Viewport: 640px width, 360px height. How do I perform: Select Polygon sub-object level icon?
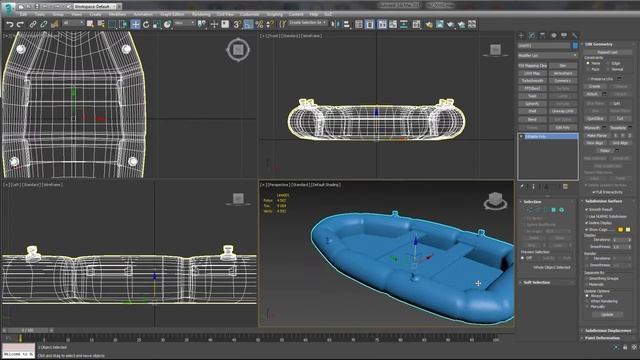pos(553,210)
